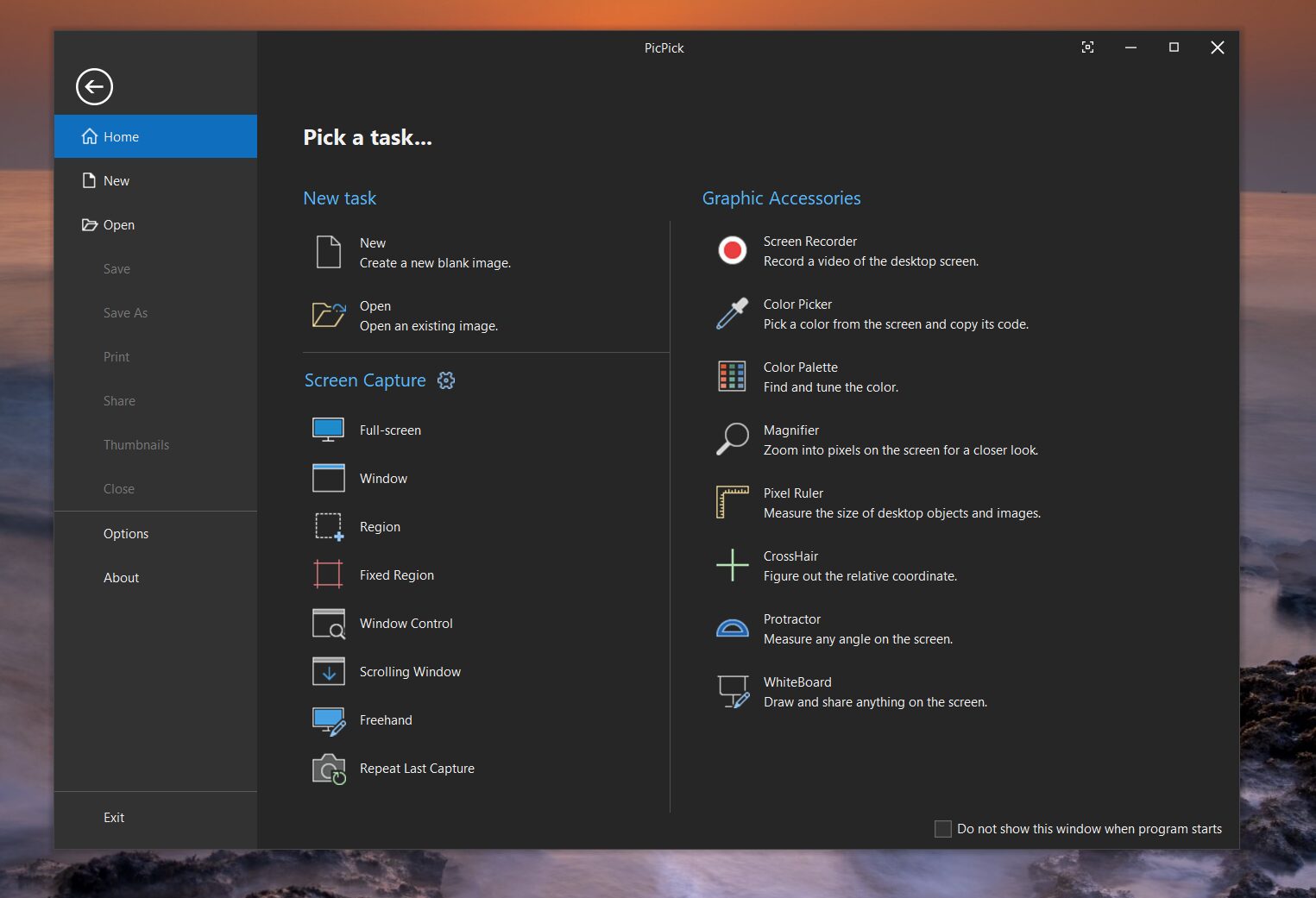The height and width of the screenshot is (898, 1316).
Task: Open the WhiteBoard drawing tool
Action: 732,691
